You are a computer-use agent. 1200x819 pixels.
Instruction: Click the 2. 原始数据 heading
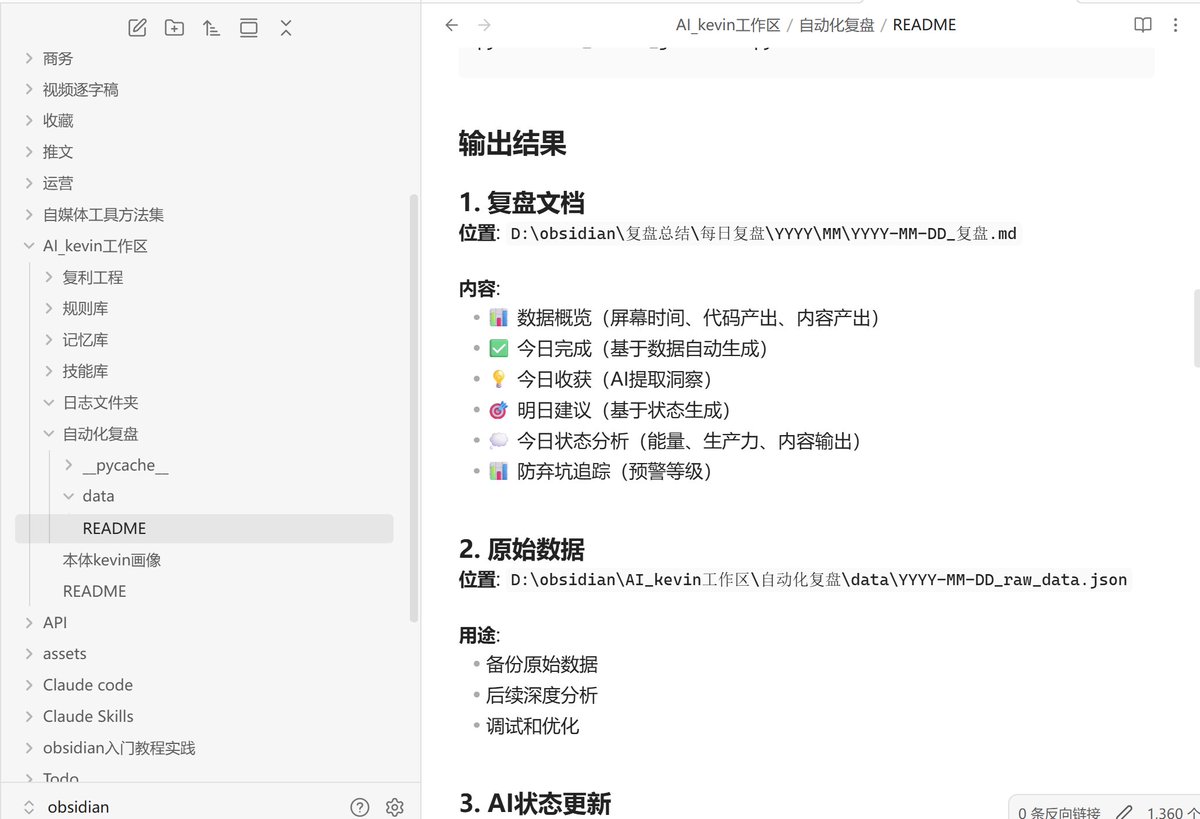tap(522, 549)
